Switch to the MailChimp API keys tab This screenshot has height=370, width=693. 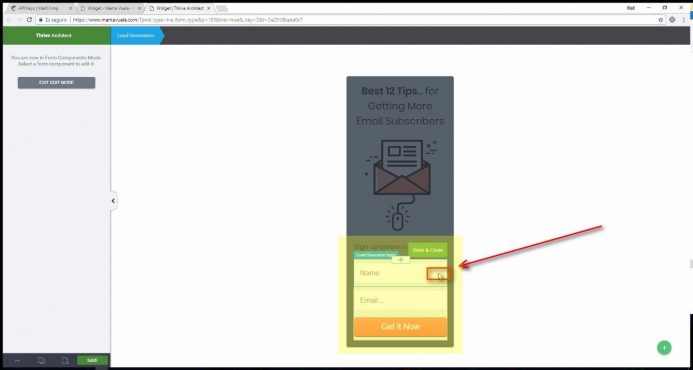(41, 8)
